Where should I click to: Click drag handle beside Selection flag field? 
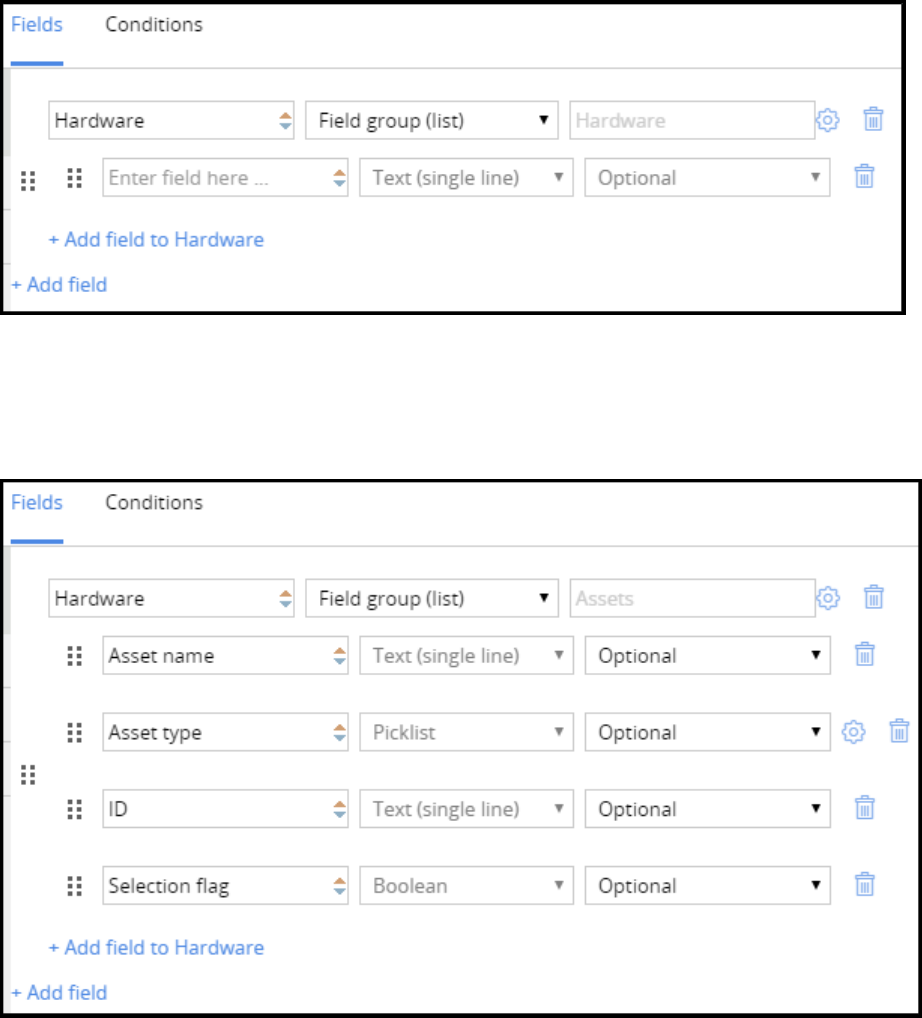(x=74, y=885)
